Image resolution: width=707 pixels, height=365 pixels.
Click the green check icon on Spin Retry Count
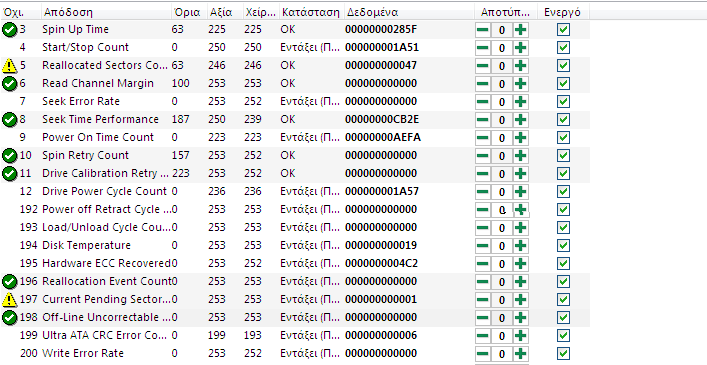point(9,156)
